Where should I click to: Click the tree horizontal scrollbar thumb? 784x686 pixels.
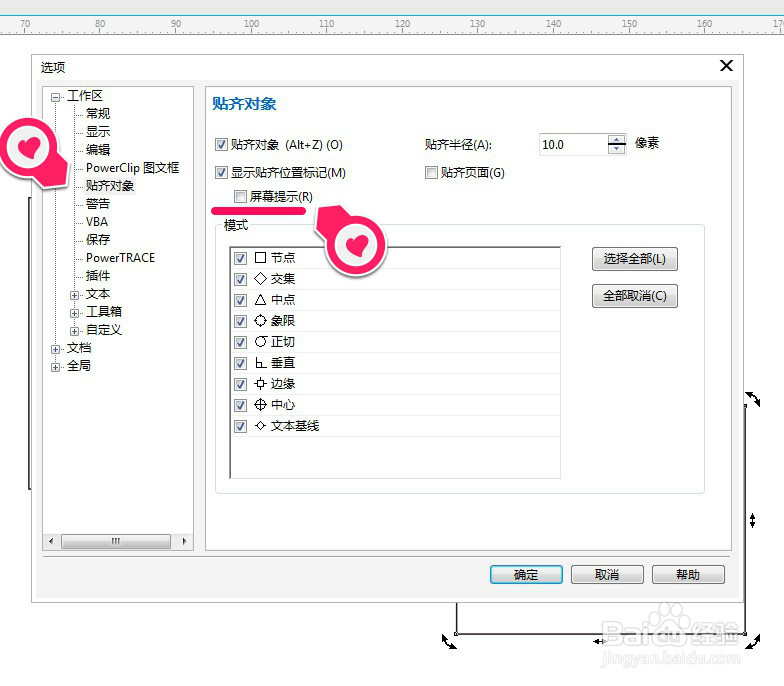(116, 541)
